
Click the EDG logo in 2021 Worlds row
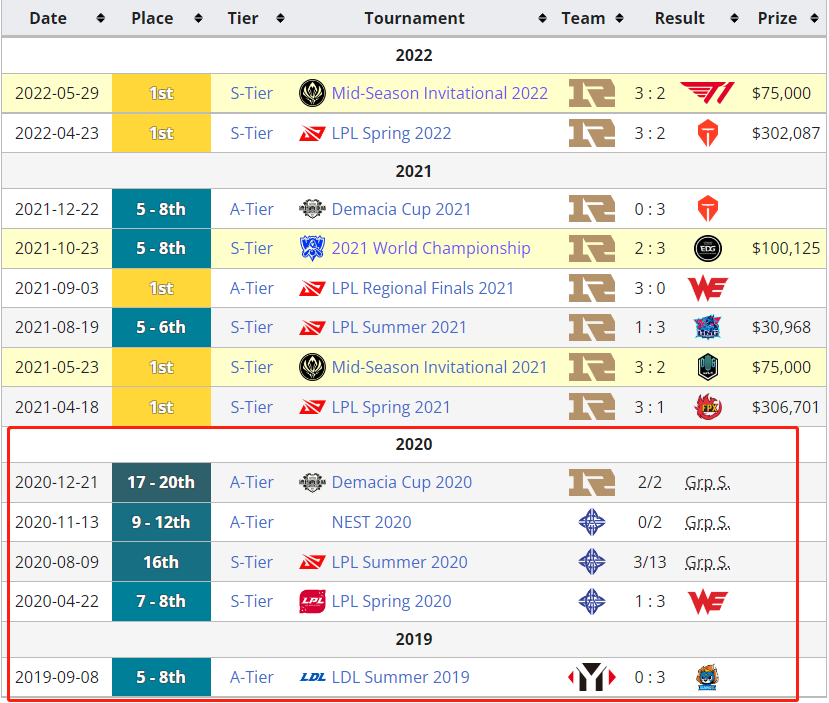(707, 248)
